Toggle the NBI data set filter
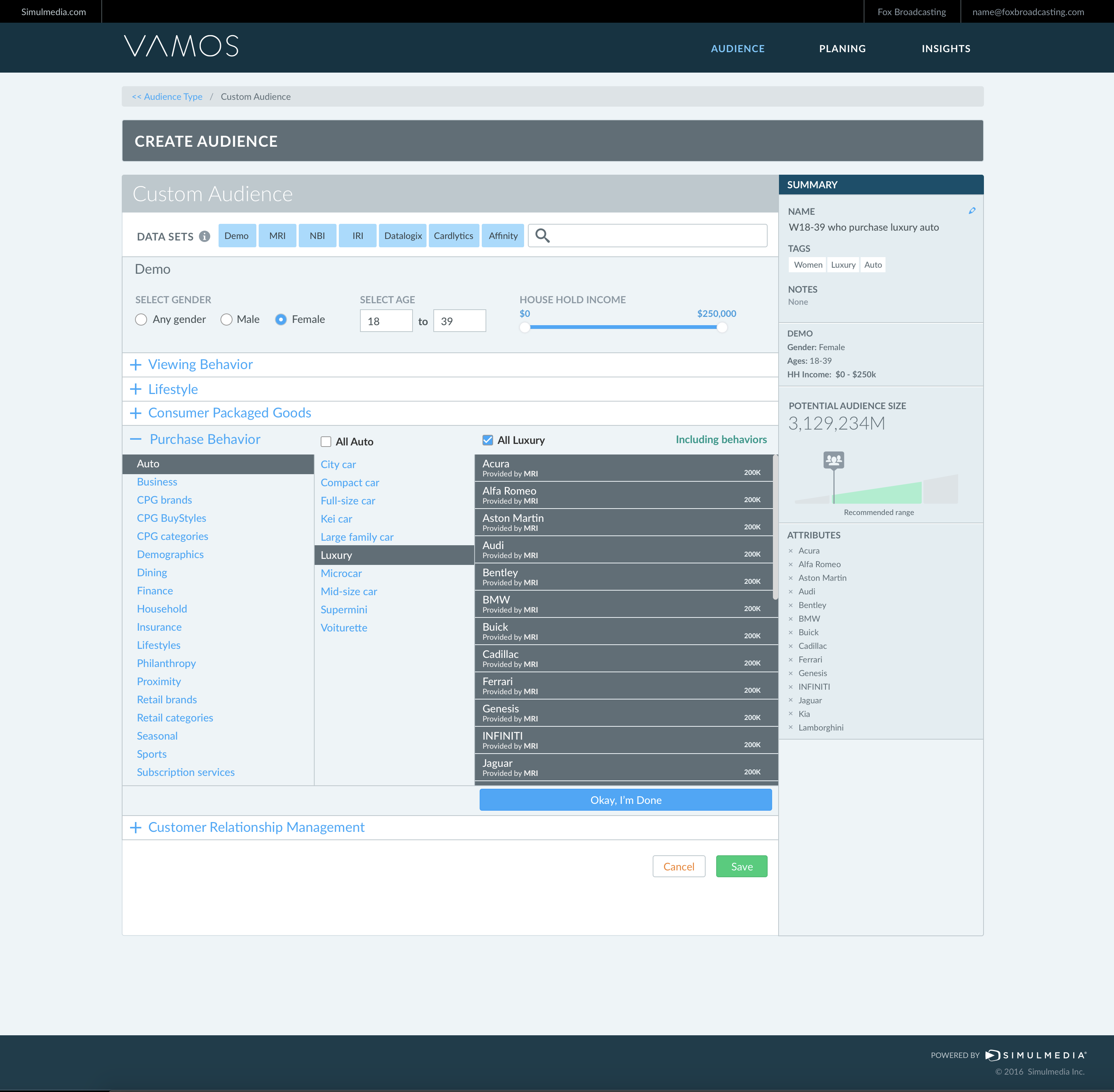 [317, 236]
